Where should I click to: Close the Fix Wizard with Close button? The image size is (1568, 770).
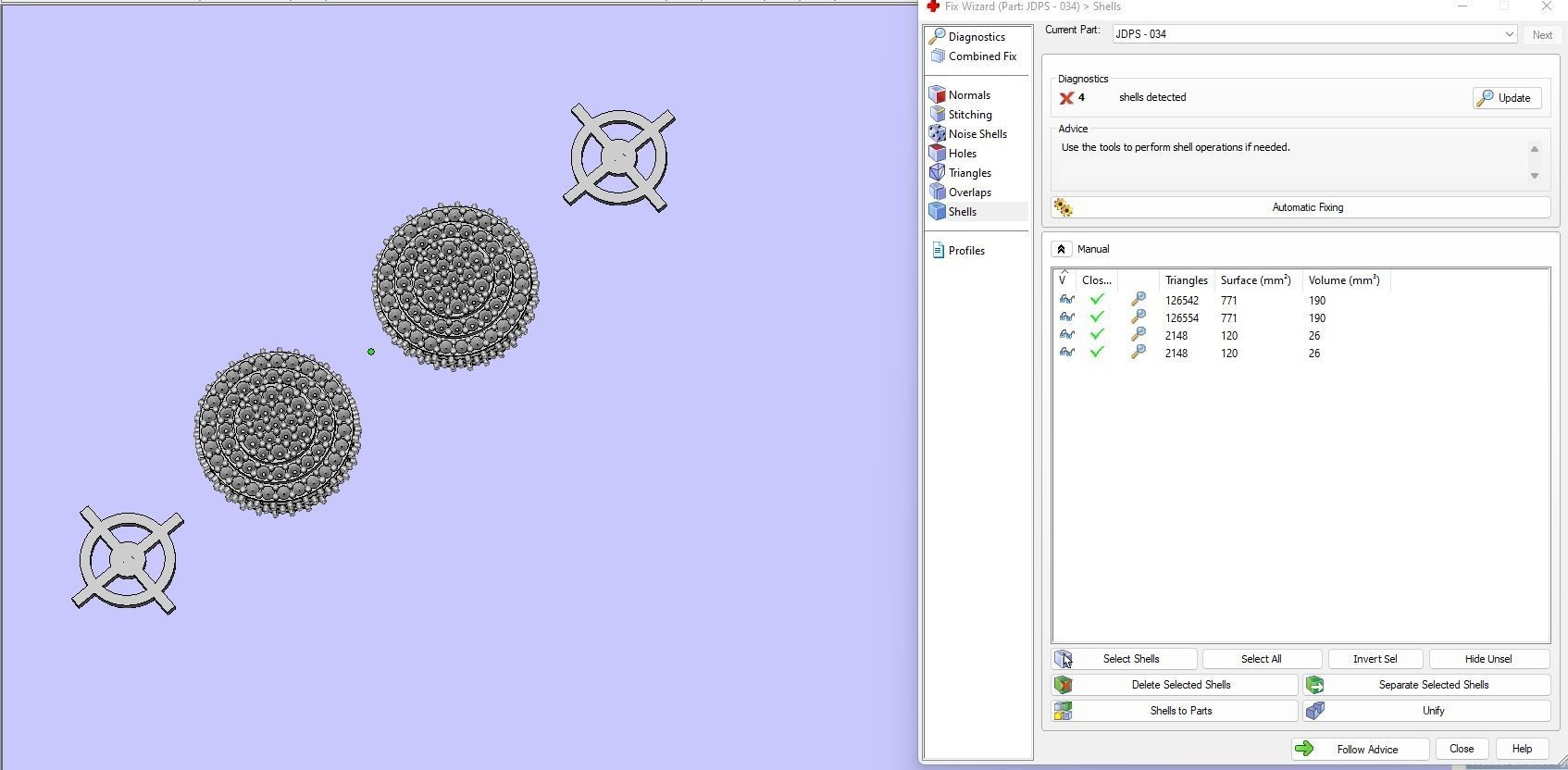click(x=1462, y=749)
